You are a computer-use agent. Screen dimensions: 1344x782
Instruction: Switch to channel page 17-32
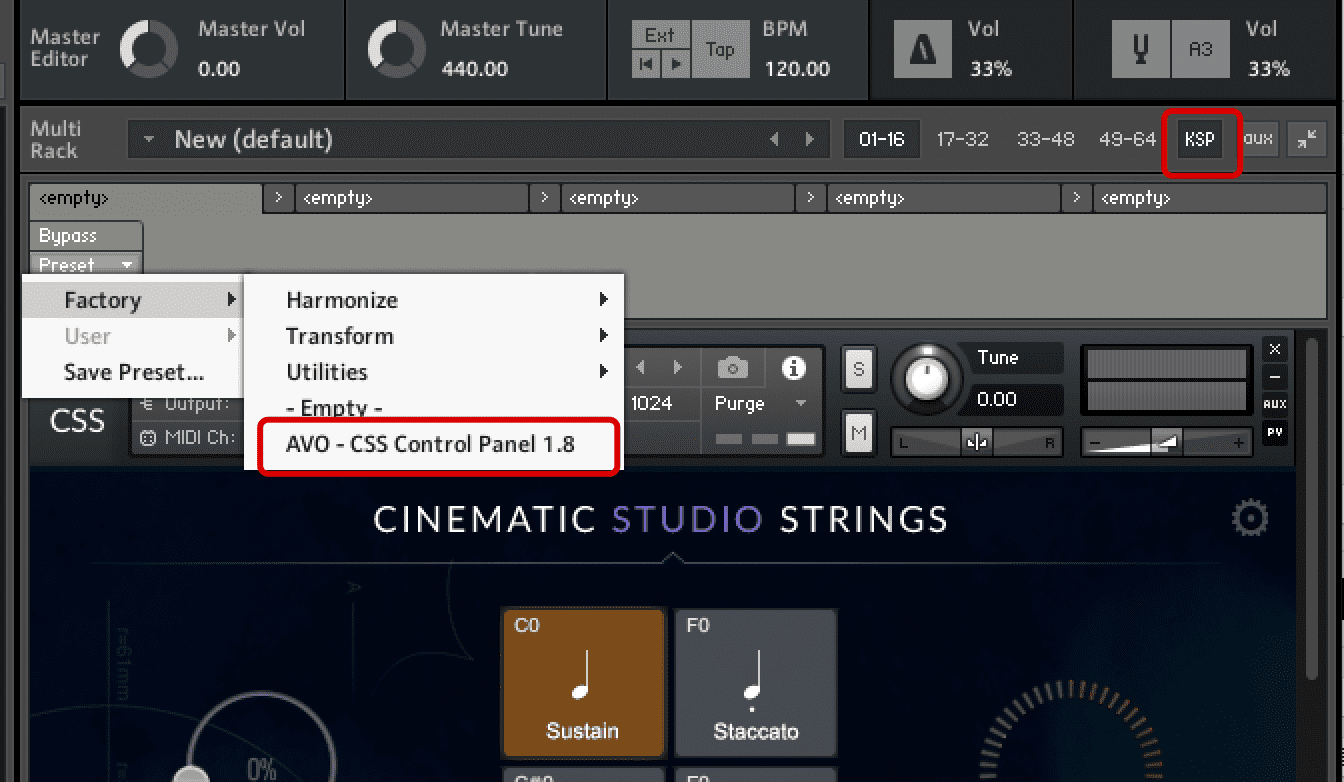[962, 140]
